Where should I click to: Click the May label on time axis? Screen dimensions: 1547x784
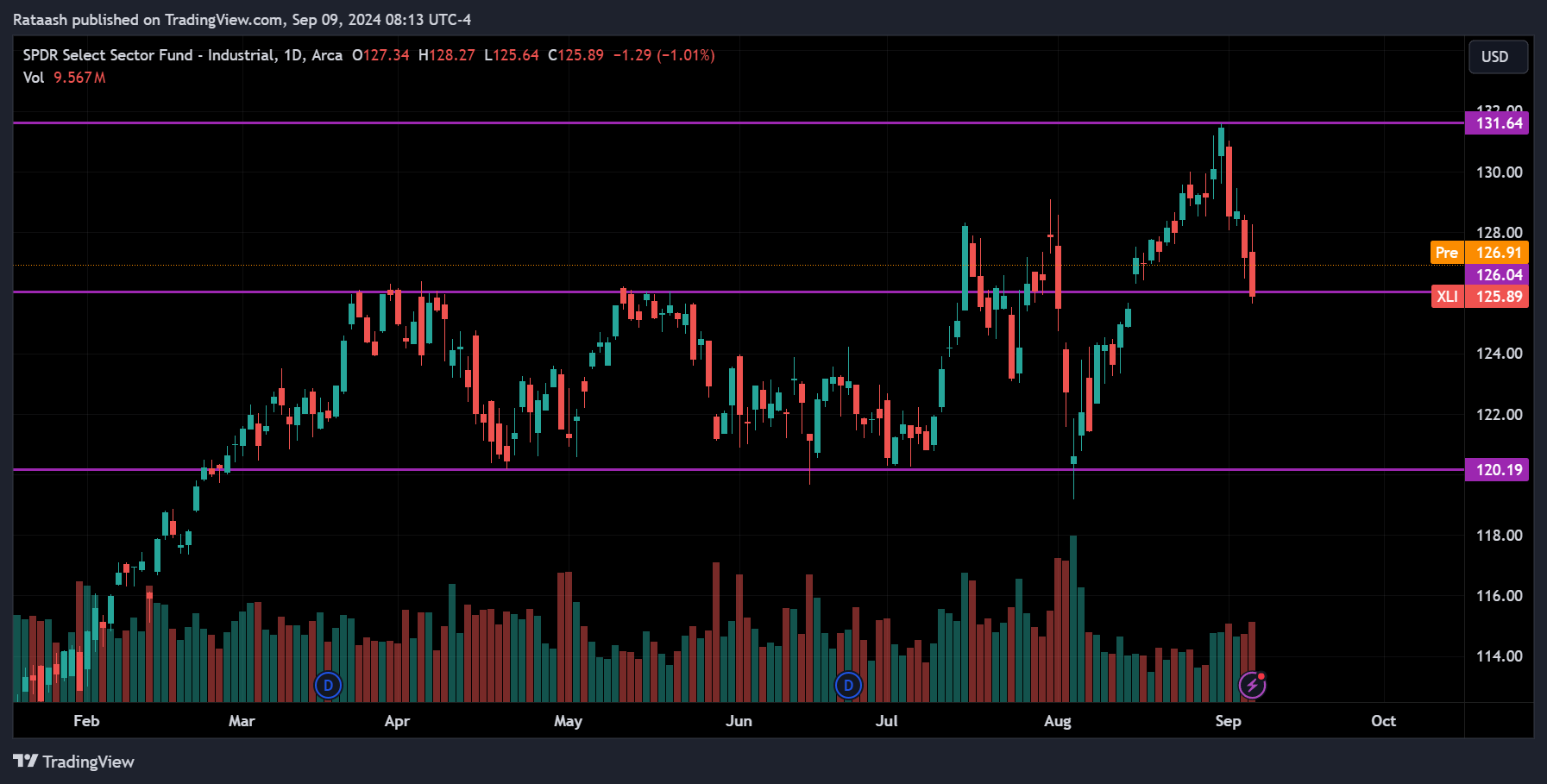568,721
